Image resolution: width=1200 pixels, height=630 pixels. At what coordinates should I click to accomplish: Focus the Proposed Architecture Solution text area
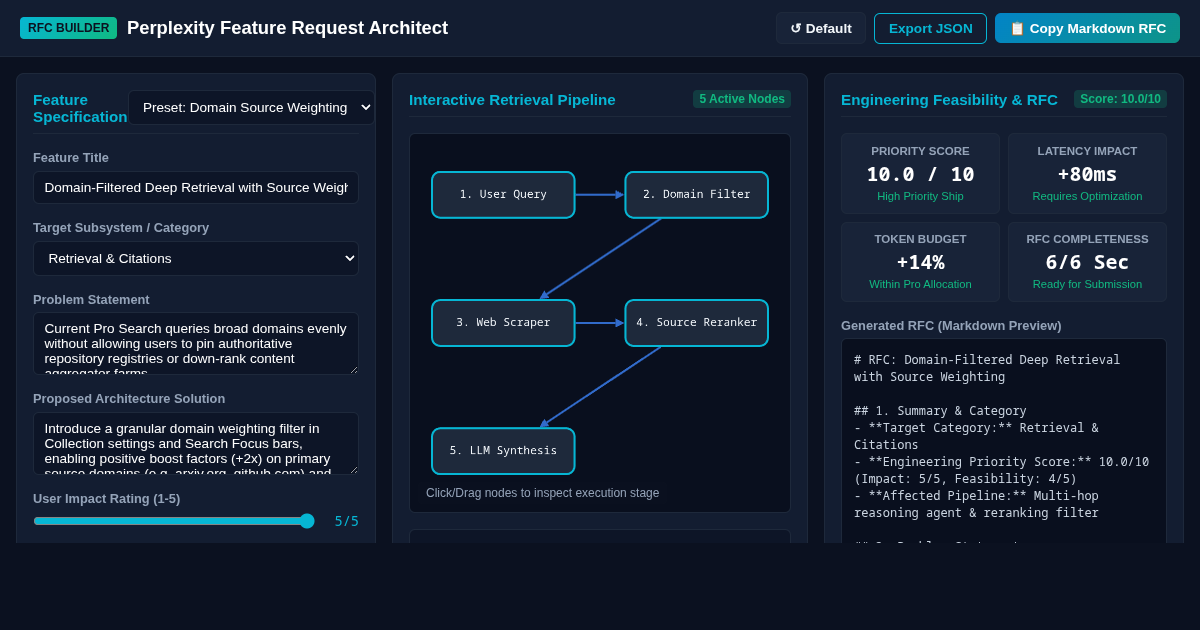pyautogui.click(x=196, y=443)
